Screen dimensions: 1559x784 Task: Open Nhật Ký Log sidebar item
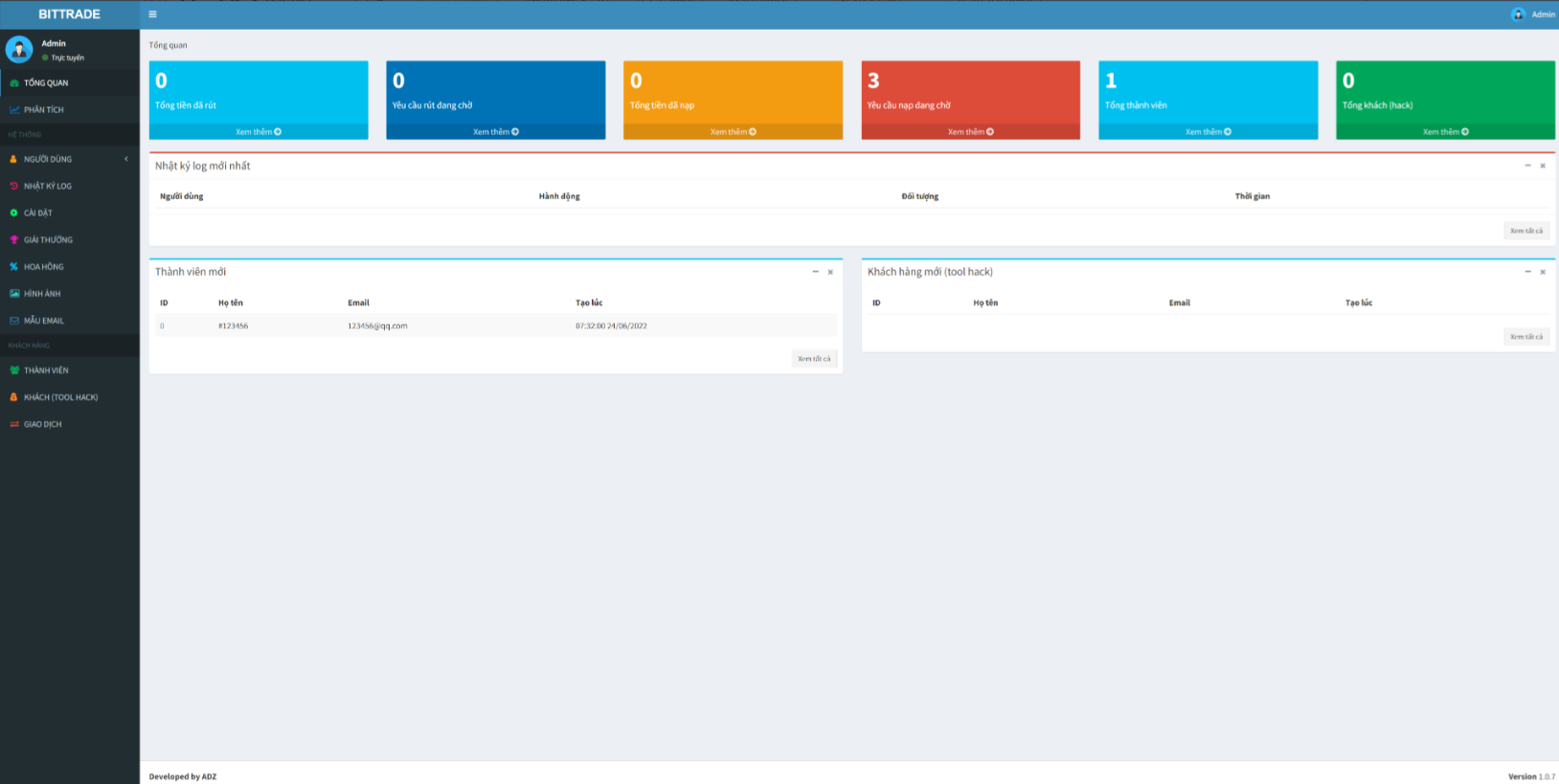click(48, 187)
